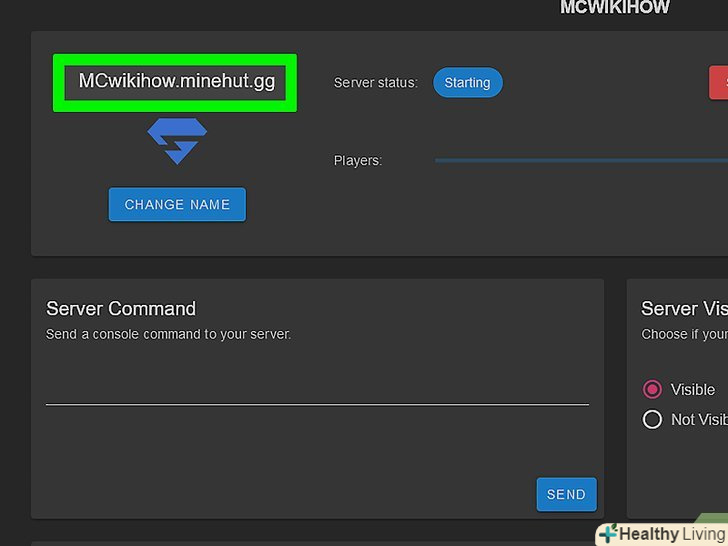Click the Server Command heading
The image size is (728, 546).
coord(121,309)
